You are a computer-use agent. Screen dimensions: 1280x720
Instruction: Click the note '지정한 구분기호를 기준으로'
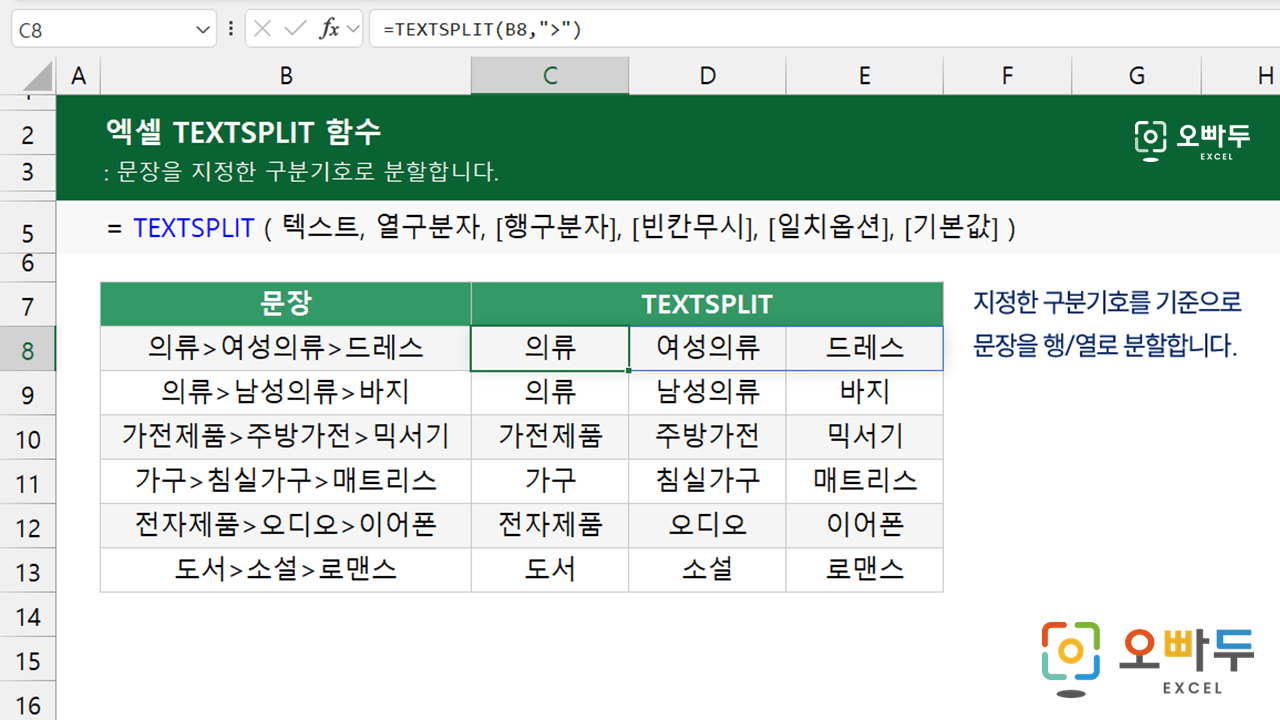[x=1106, y=301]
